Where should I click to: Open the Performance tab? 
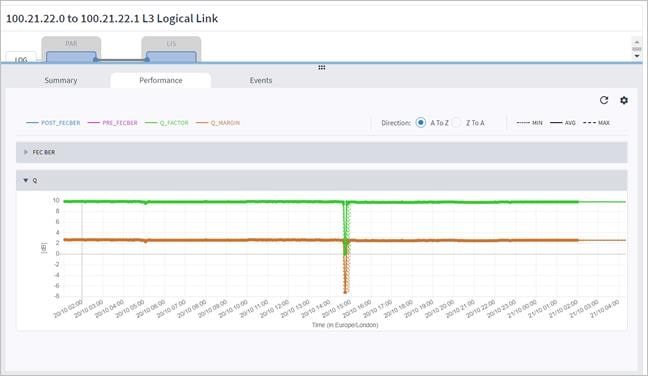[161, 80]
